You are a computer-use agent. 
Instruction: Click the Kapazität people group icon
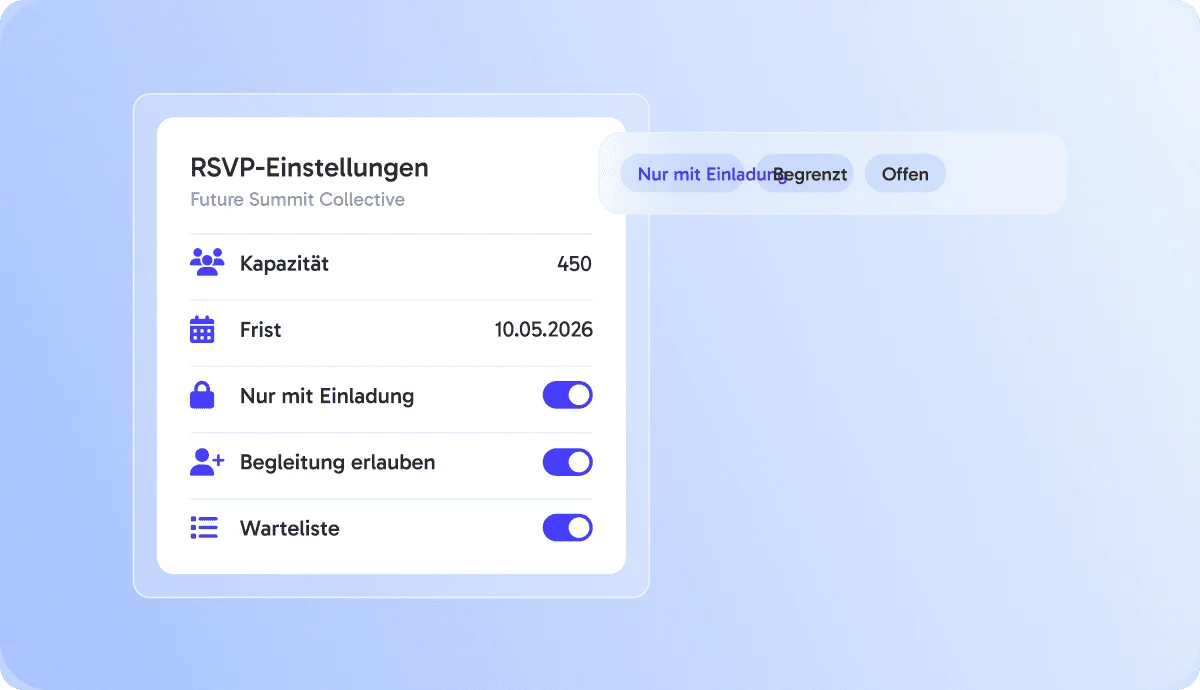[x=206, y=263]
